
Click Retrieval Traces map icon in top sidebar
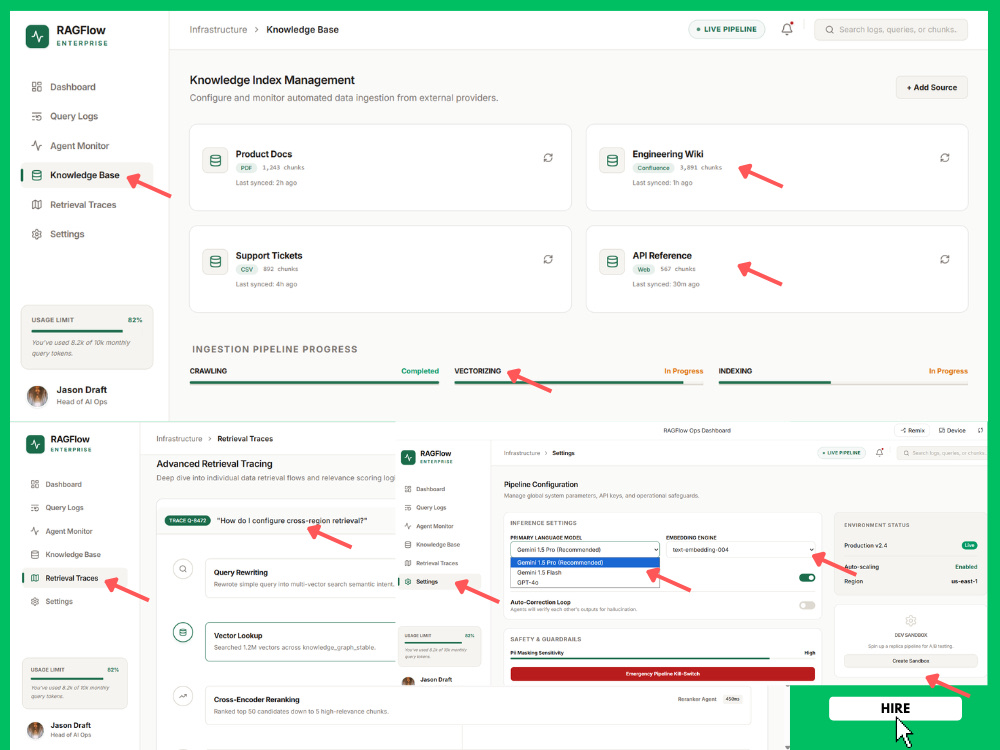pyautogui.click(x=37, y=205)
